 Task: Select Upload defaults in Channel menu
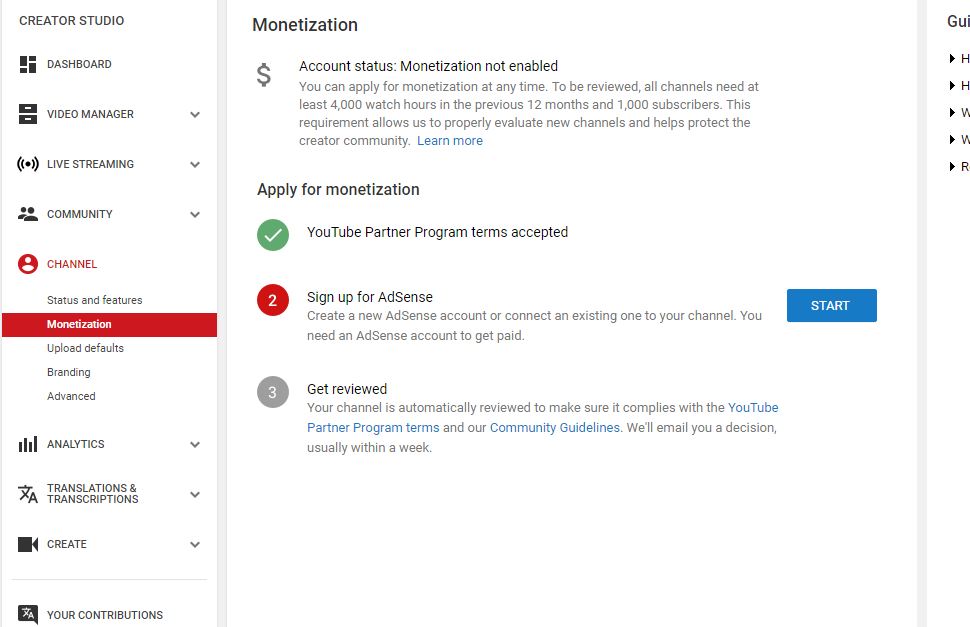tap(85, 348)
